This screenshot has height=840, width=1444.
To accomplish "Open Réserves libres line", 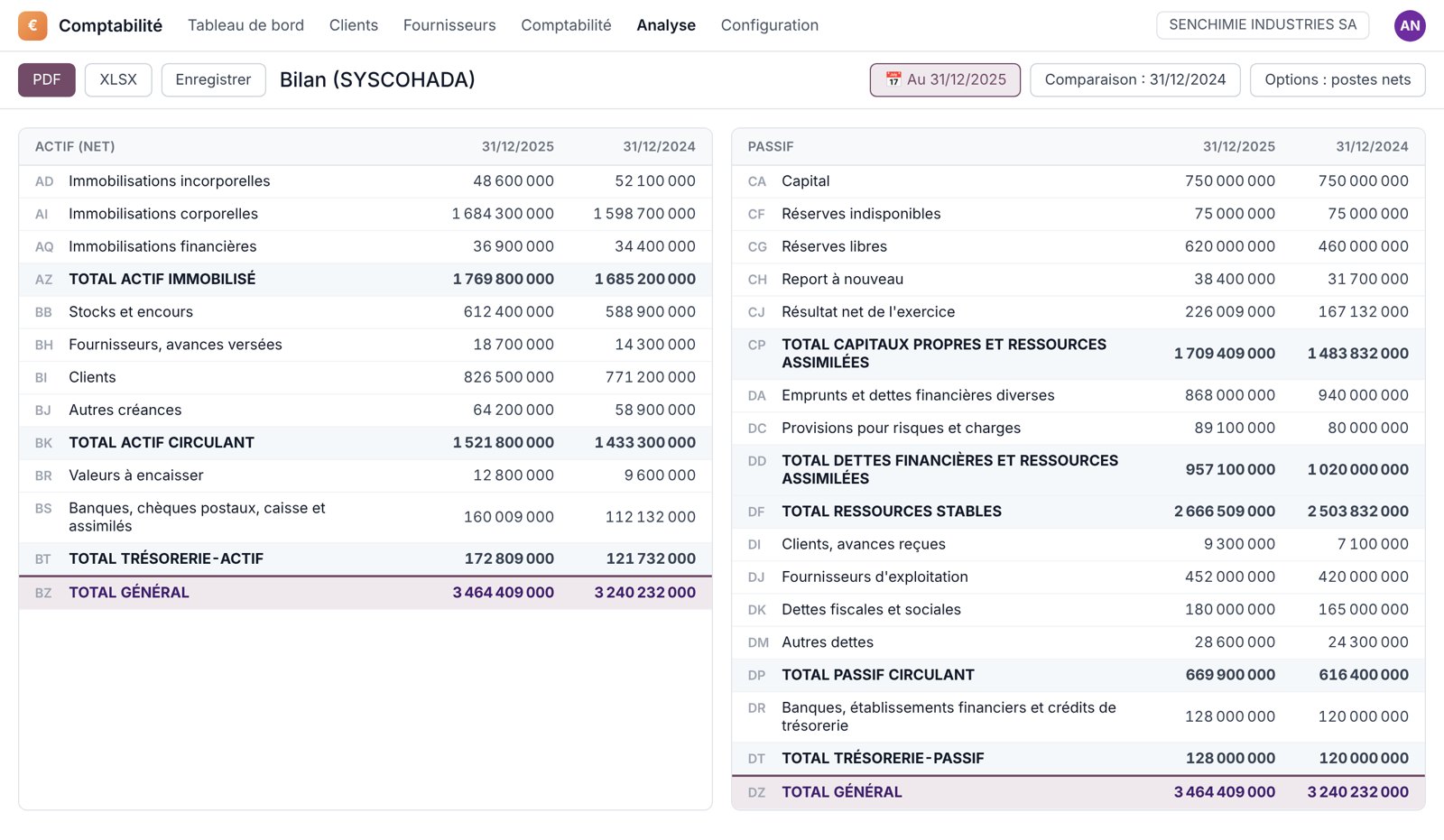I will click(x=1078, y=246).
